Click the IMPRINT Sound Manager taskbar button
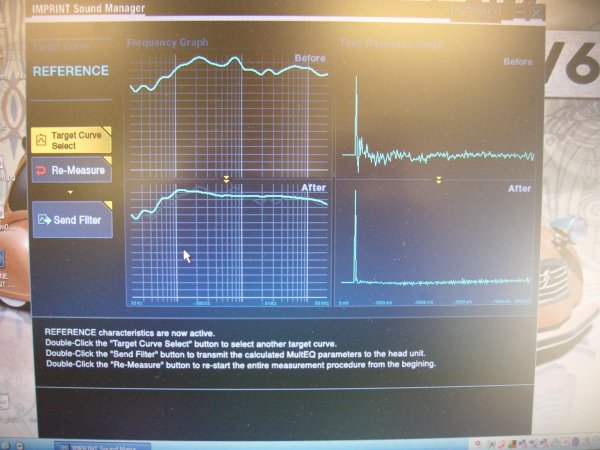Screen dimensions: 600x450 tap(103, 446)
